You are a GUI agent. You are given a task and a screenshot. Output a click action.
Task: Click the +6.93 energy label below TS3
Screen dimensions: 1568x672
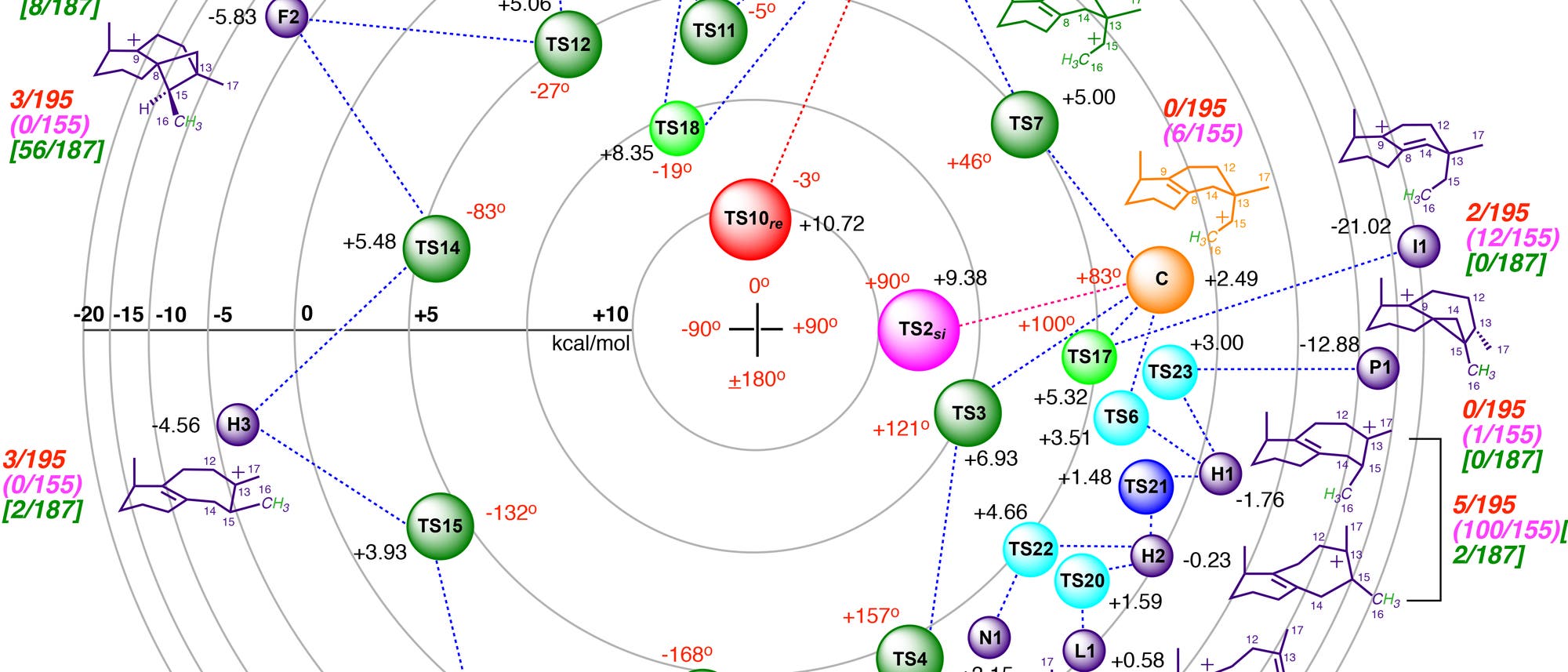990,459
